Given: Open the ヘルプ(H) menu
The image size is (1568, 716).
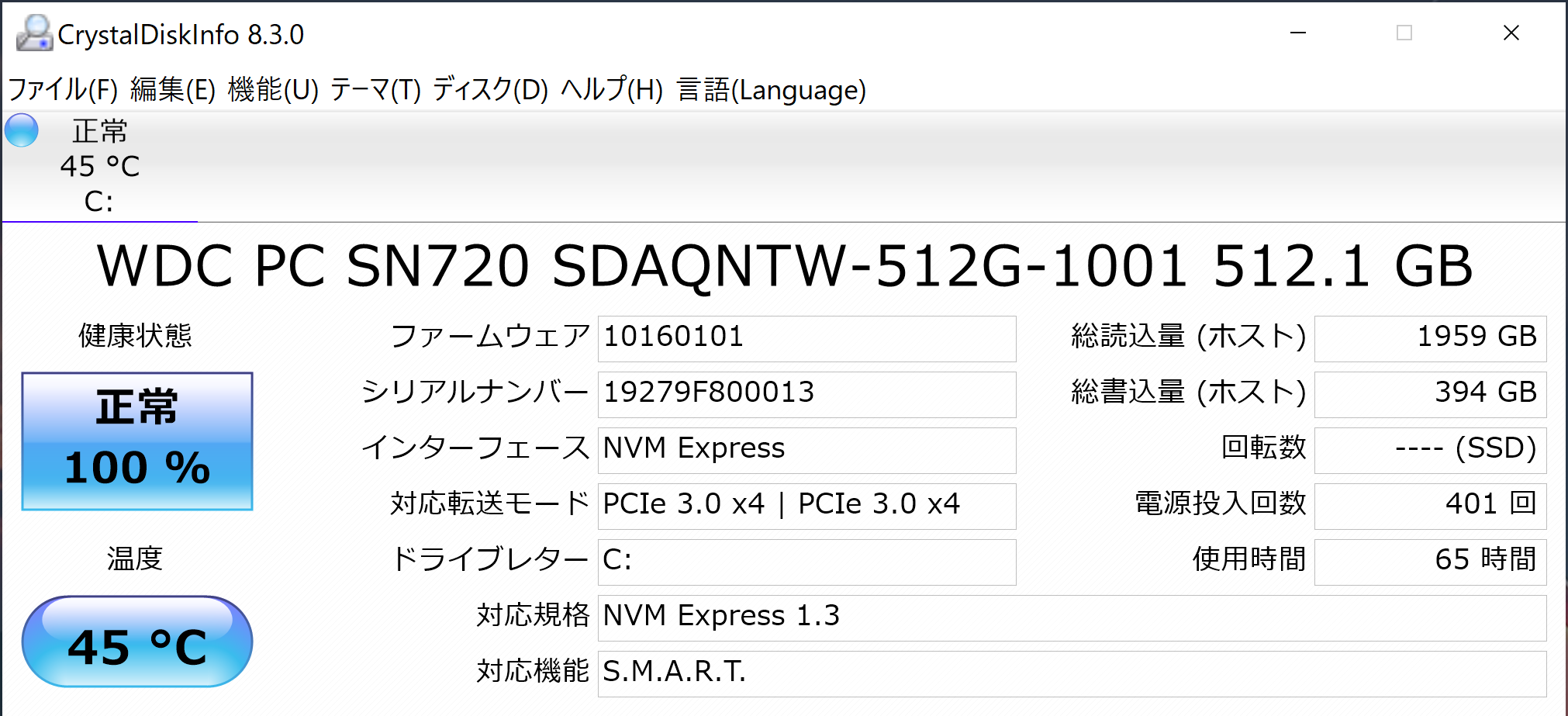Looking at the screenshot, I should pyautogui.click(x=612, y=90).
